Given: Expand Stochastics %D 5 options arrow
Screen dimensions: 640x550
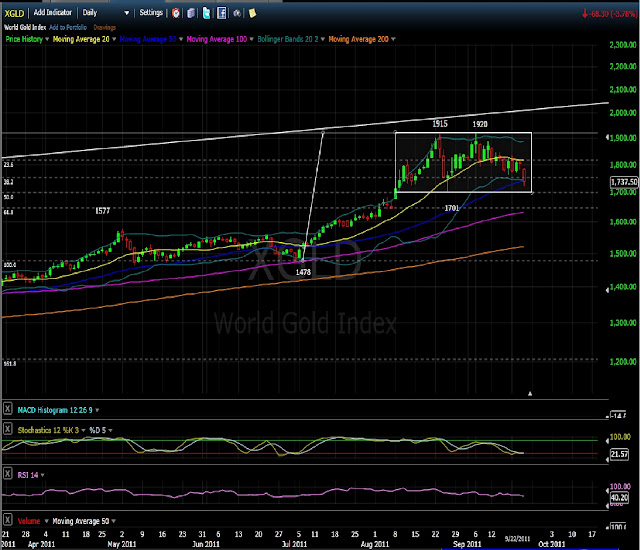Looking at the screenshot, I should click(x=111, y=430).
